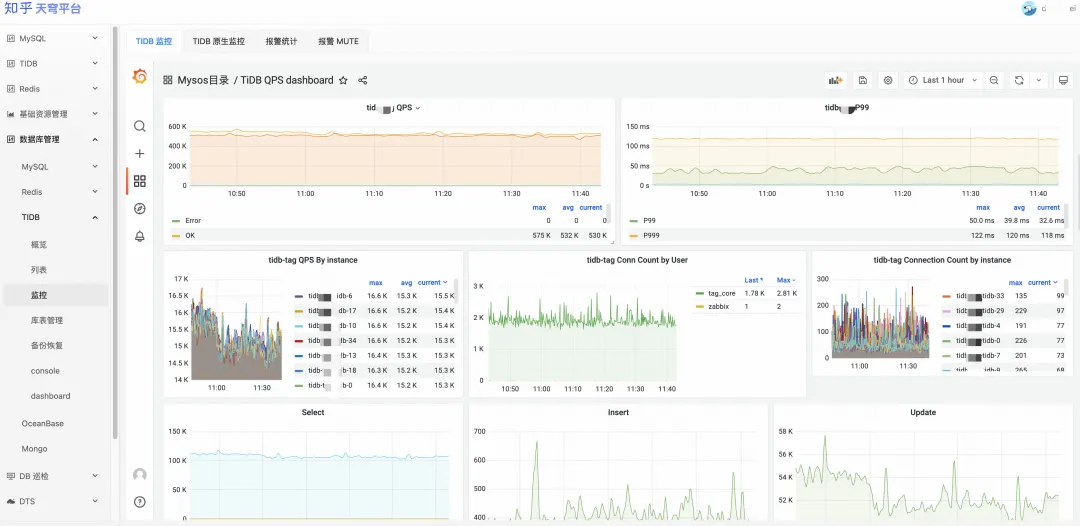Viewport: 1080px width, 526px height.
Task: Click the Grafana logo icon
Action: click(x=139, y=77)
